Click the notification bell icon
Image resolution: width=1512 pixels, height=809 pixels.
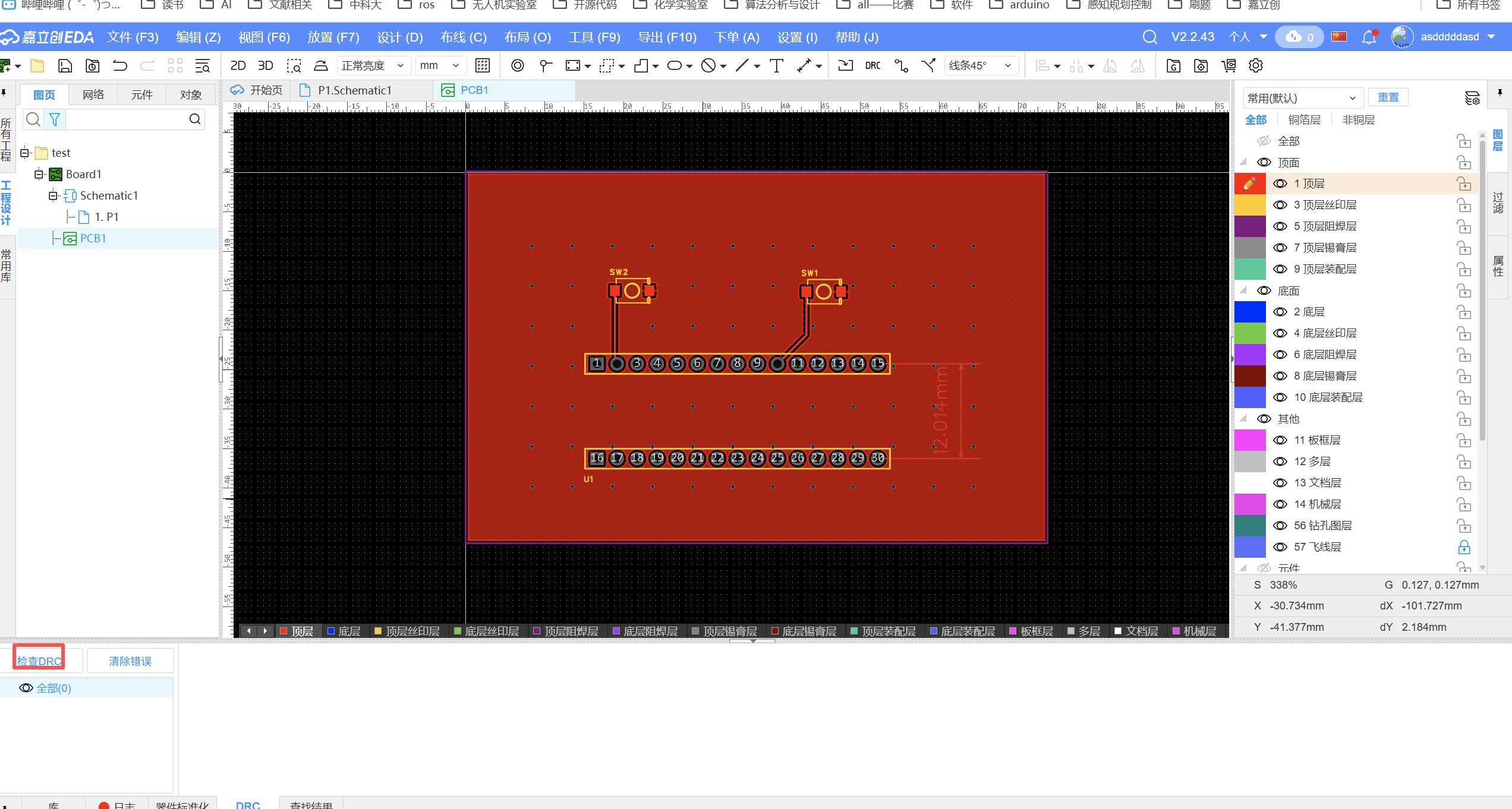click(x=1369, y=37)
